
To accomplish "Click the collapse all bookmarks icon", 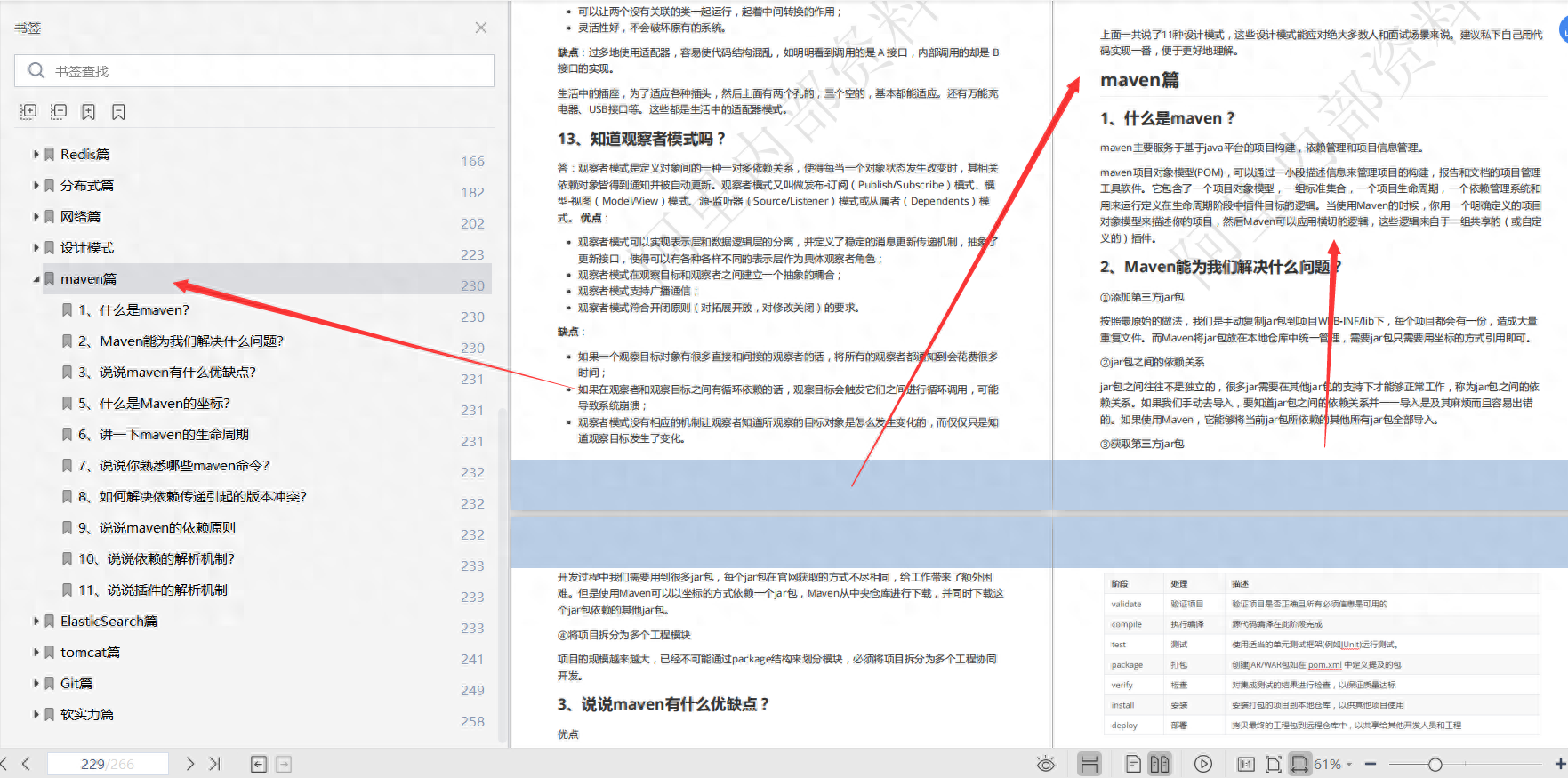I will coord(59,111).
